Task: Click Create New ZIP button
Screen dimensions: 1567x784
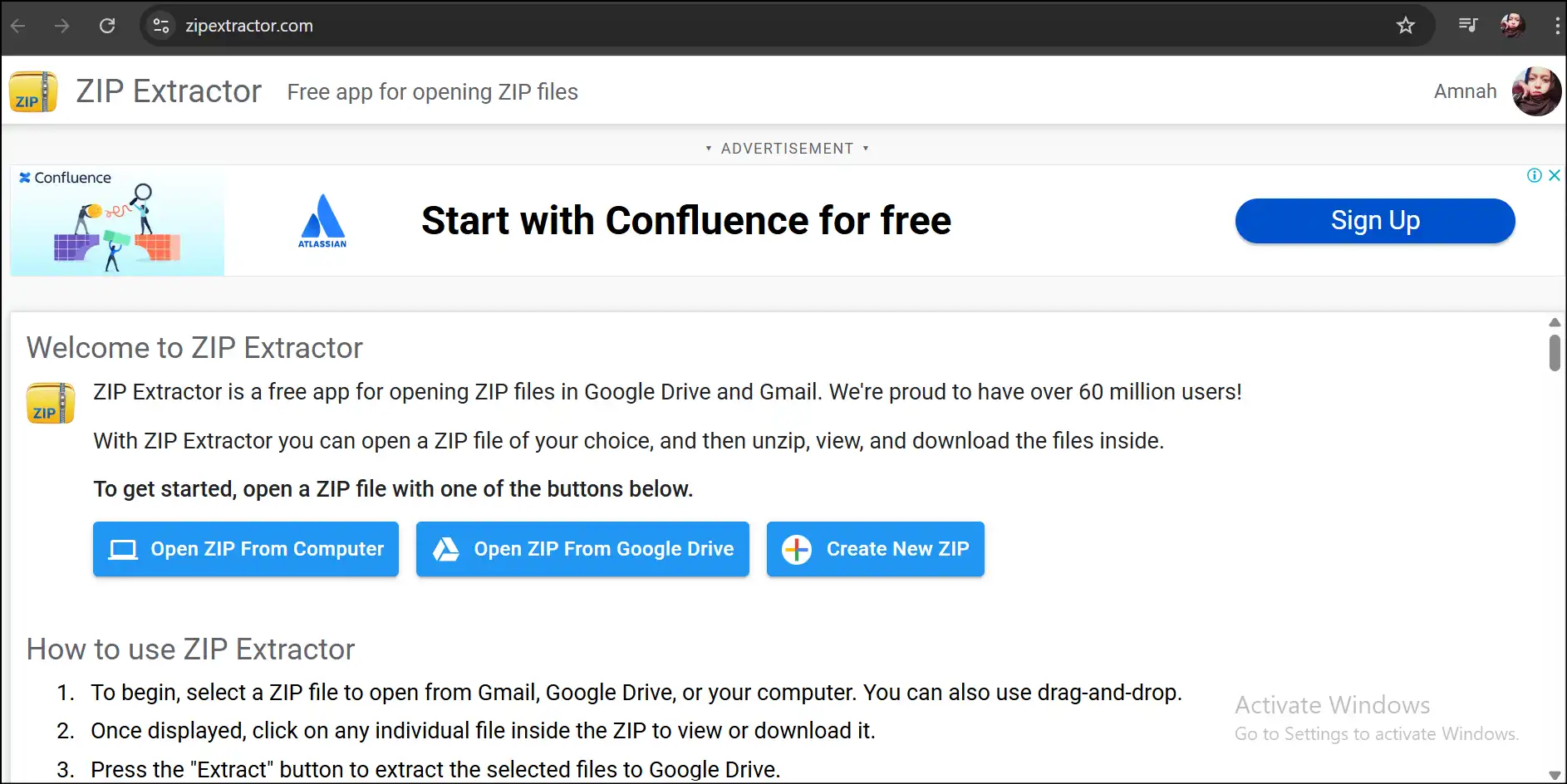Action: (876, 549)
